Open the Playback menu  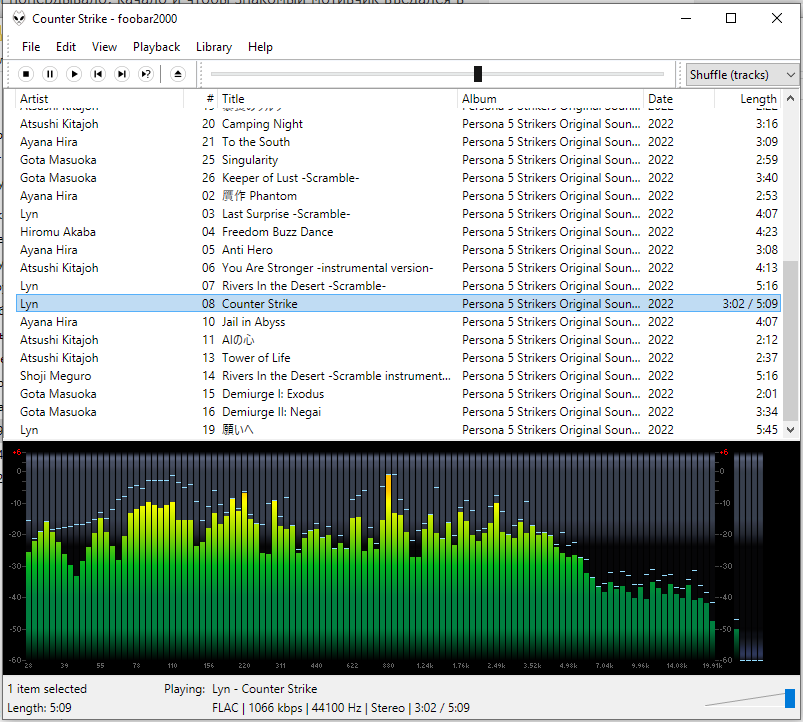pyautogui.click(x=156, y=47)
